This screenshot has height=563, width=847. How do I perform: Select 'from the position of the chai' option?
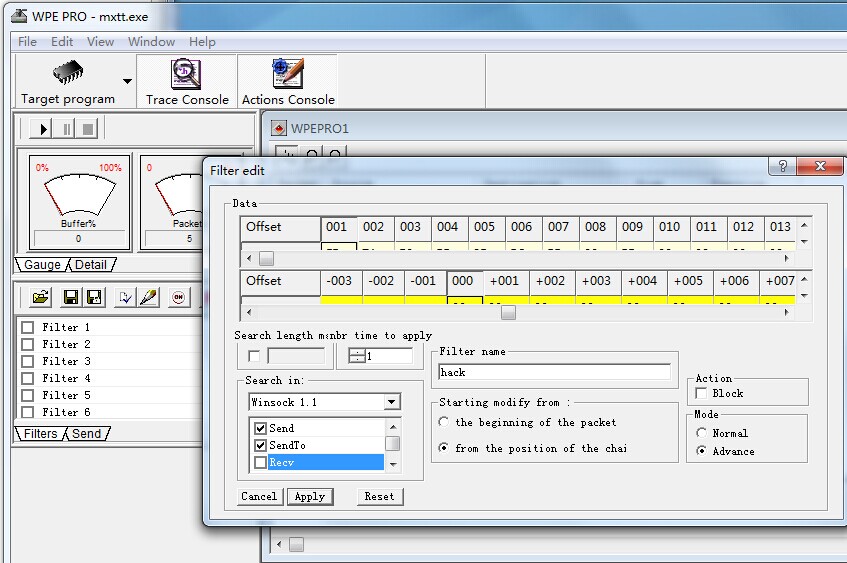pos(443,447)
